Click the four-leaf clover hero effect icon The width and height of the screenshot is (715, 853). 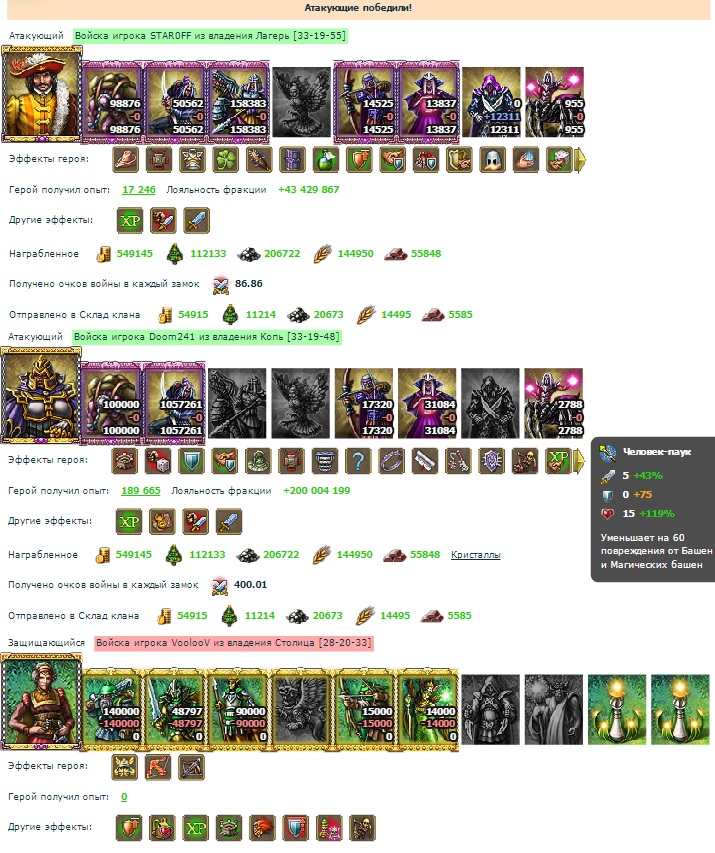point(225,160)
